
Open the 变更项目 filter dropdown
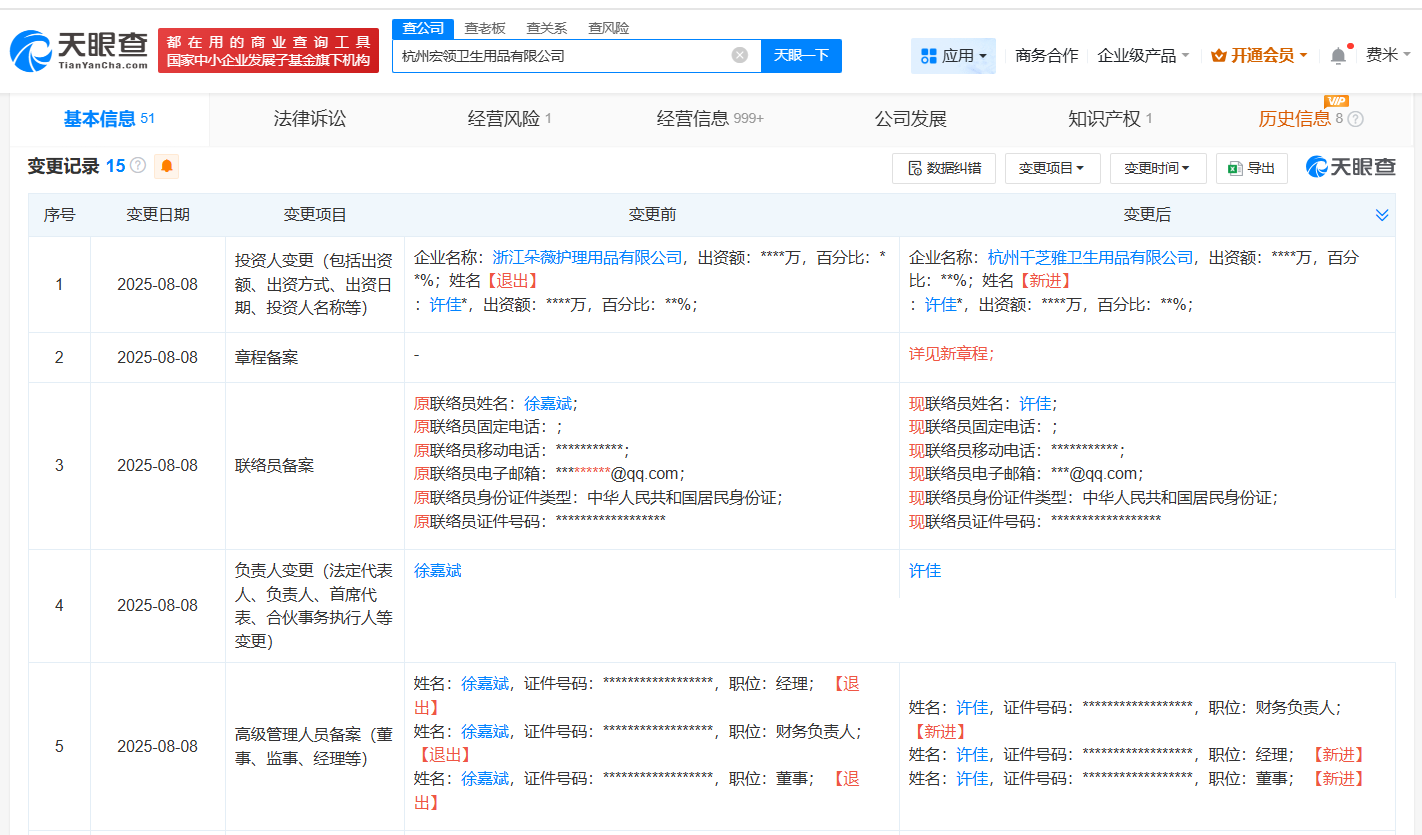[1051, 168]
